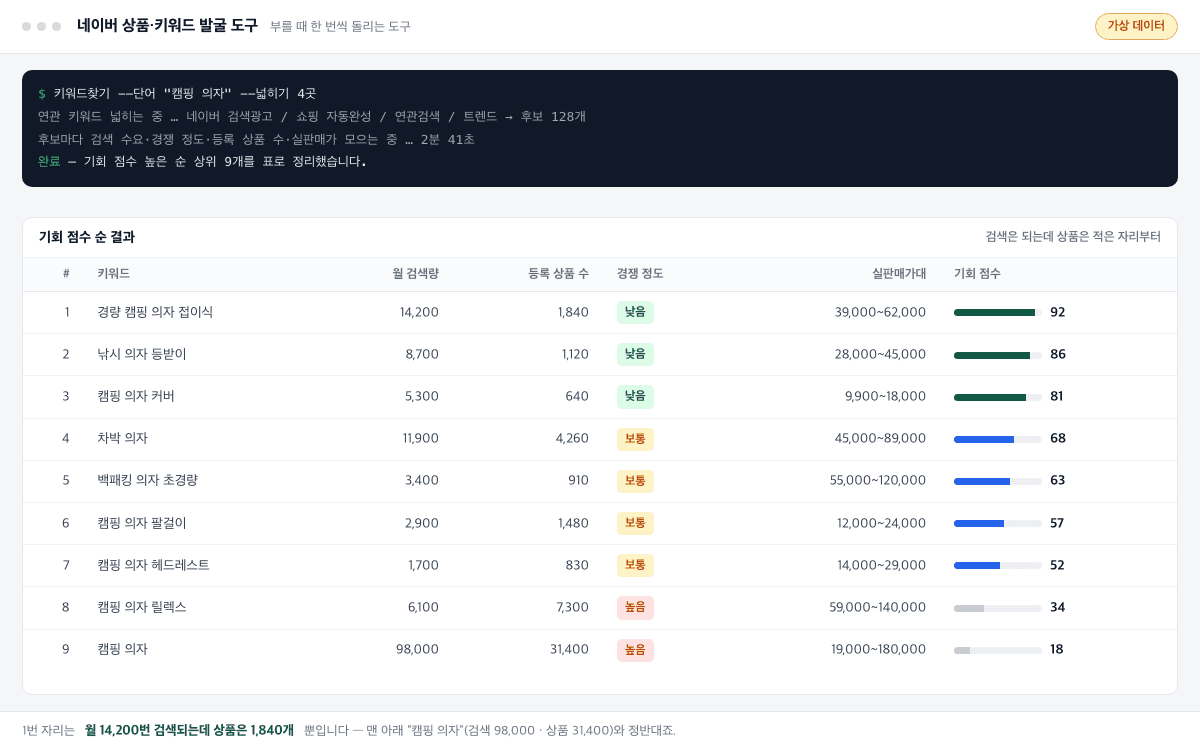Click the 키워드 column header

(113, 274)
